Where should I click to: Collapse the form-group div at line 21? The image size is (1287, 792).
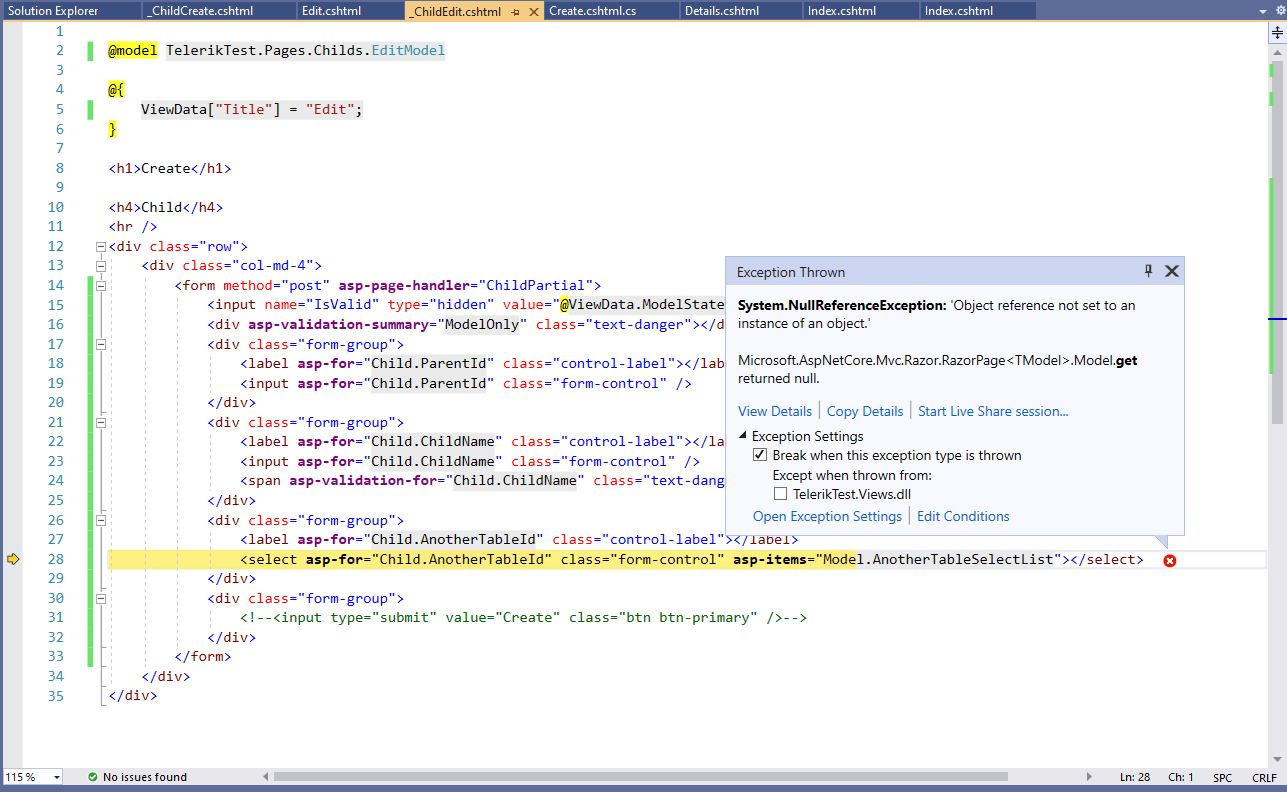101,423
